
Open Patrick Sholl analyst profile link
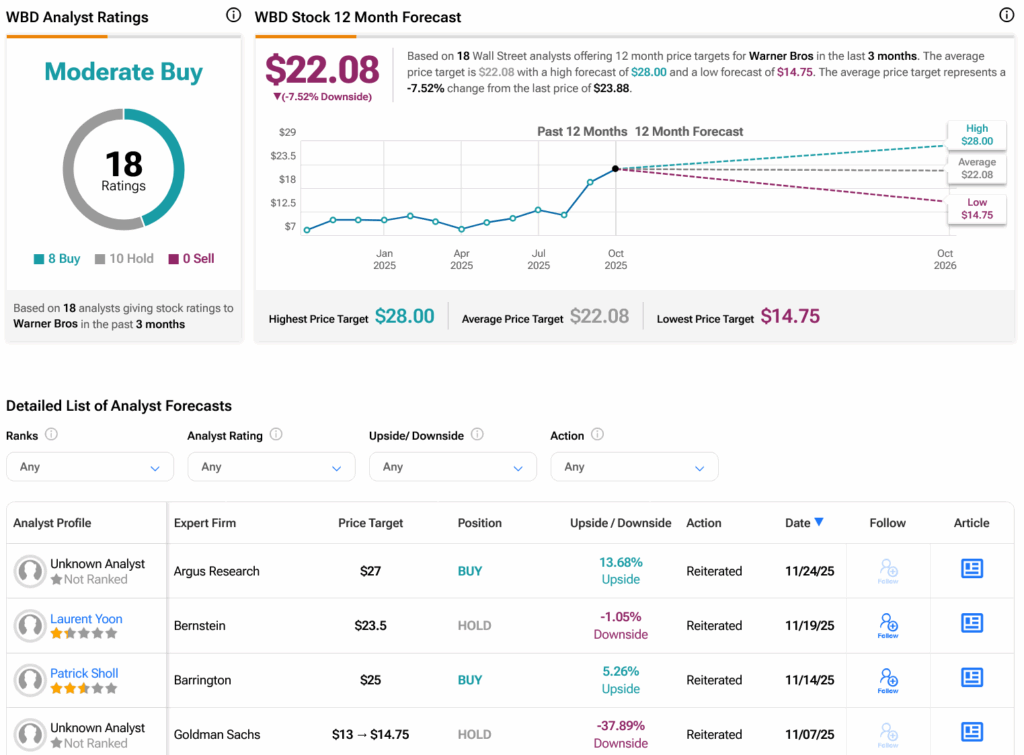coord(84,673)
